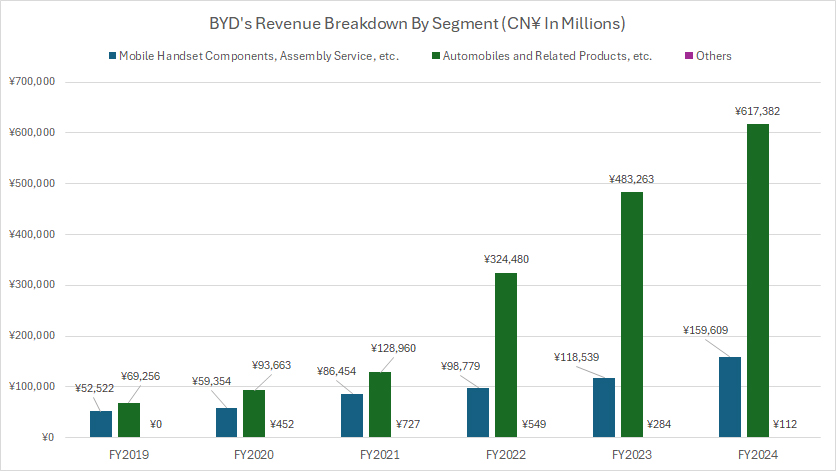Click the ¥159,609 data label
This screenshot has height=471, width=836.
tap(705, 330)
